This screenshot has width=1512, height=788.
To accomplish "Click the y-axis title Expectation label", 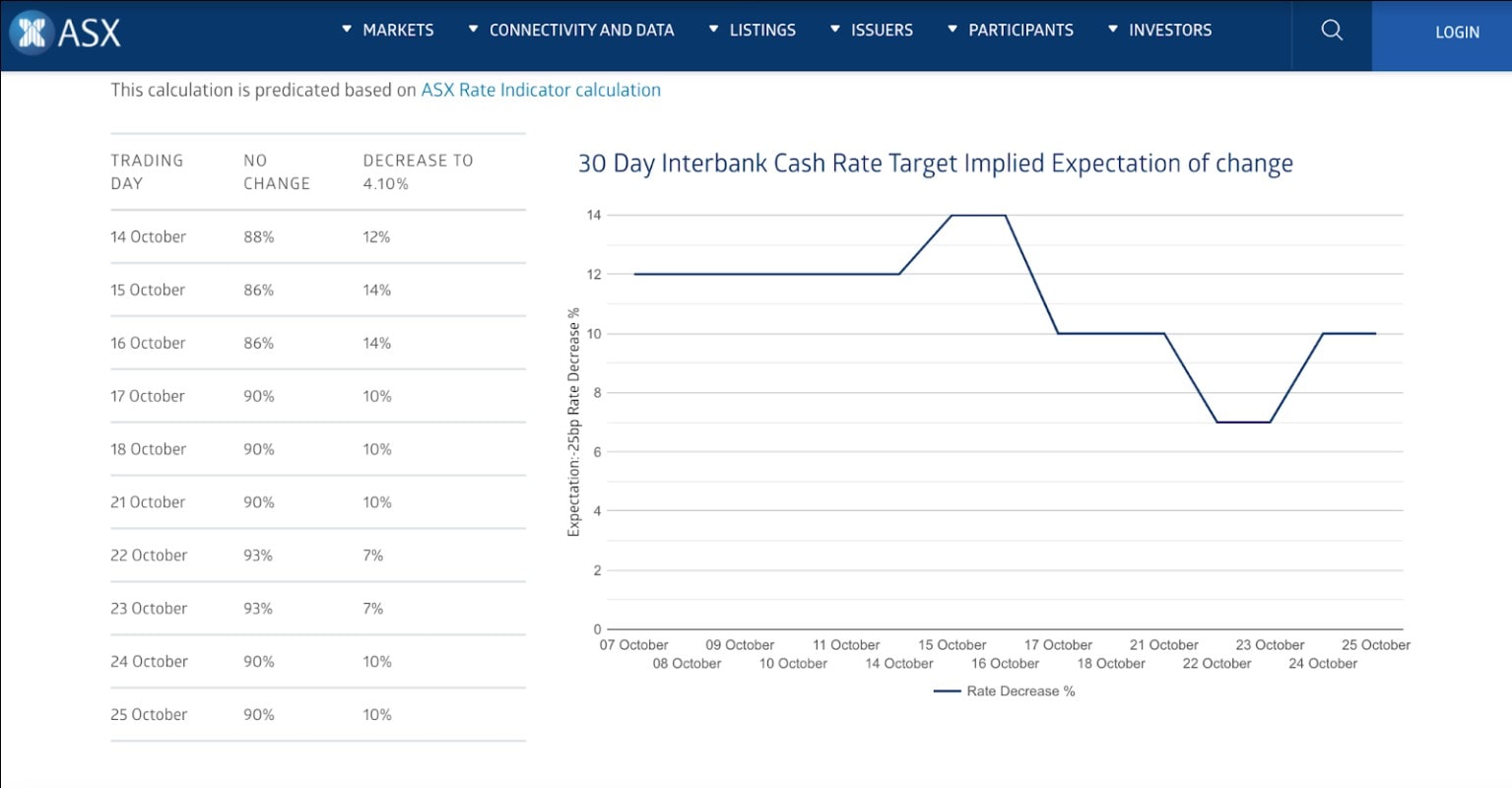I will [573, 422].
